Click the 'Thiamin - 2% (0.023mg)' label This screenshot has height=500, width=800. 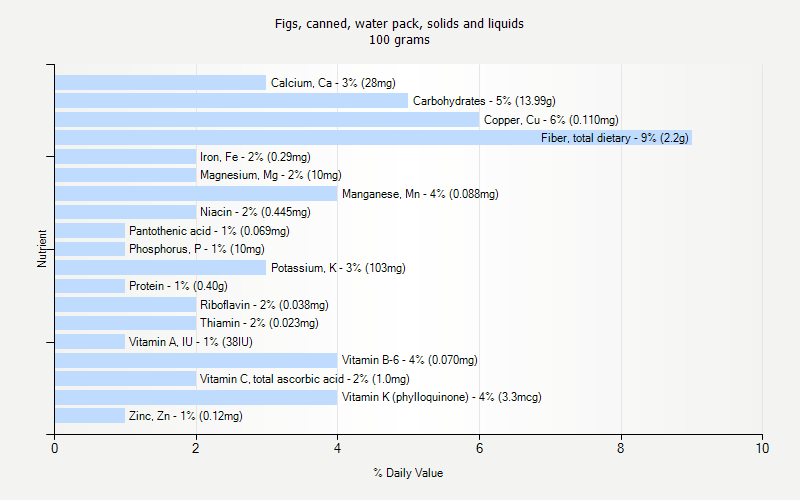coord(259,323)
